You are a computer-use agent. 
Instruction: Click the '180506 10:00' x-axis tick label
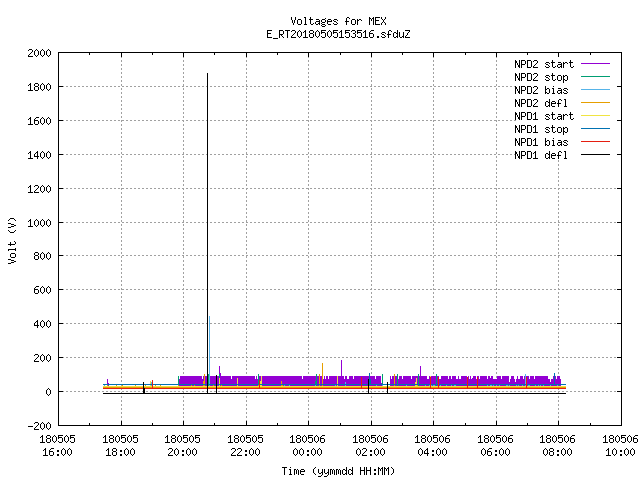(620, 446)
